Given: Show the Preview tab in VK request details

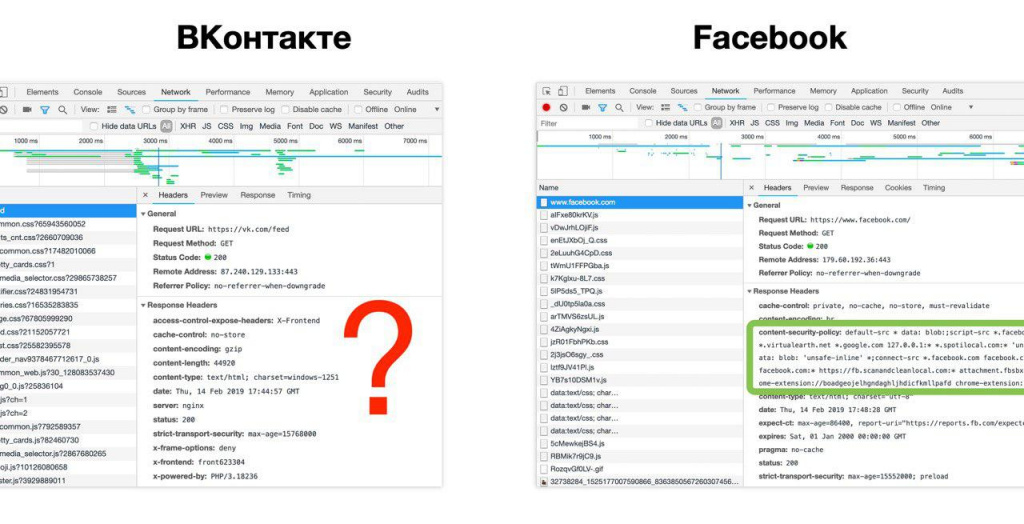Looking at the screenshot, I should [x=214, y=195].
